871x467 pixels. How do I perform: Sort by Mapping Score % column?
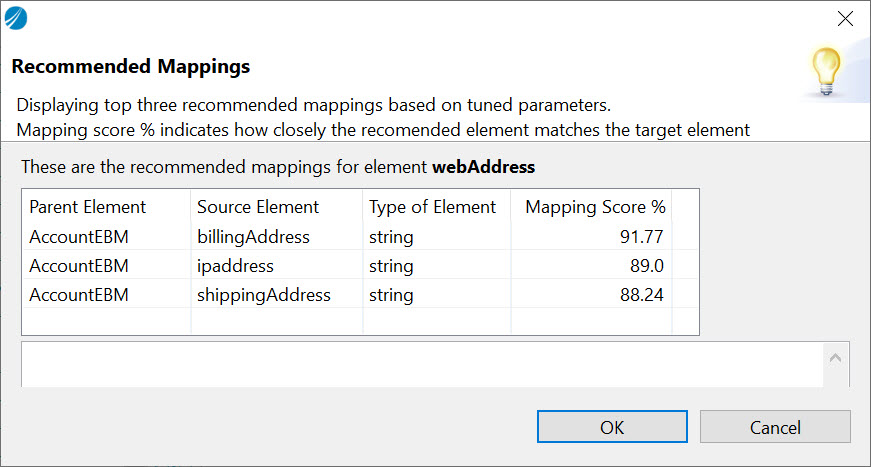[x=595, y=207]
